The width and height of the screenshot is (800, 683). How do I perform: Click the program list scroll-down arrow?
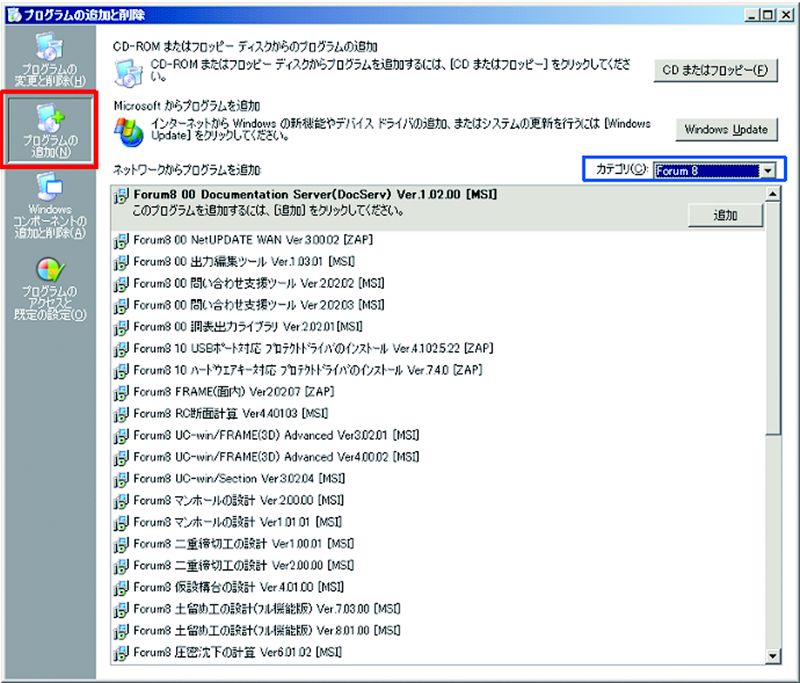773,656
